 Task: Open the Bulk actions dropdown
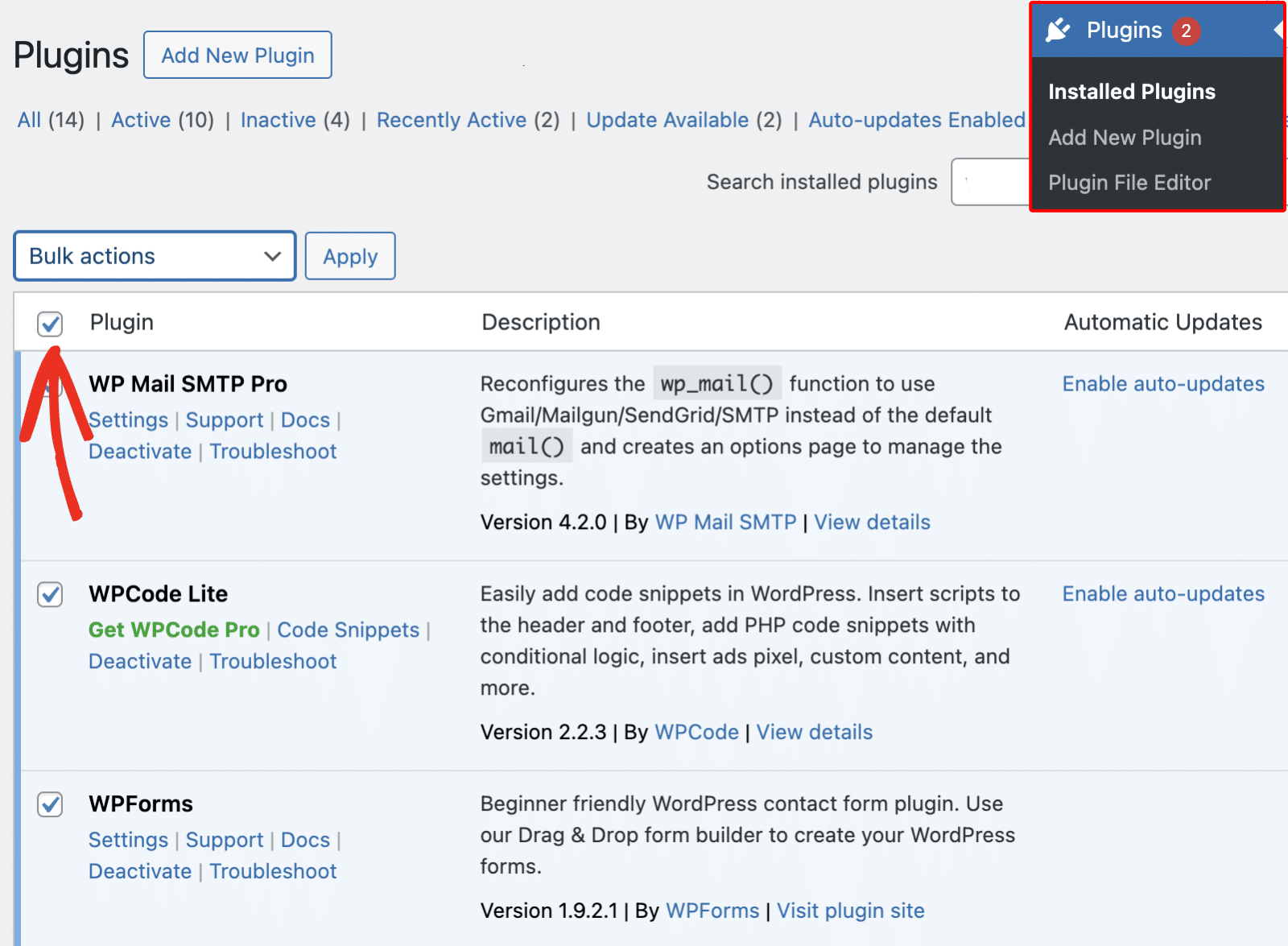pos(155,256)
